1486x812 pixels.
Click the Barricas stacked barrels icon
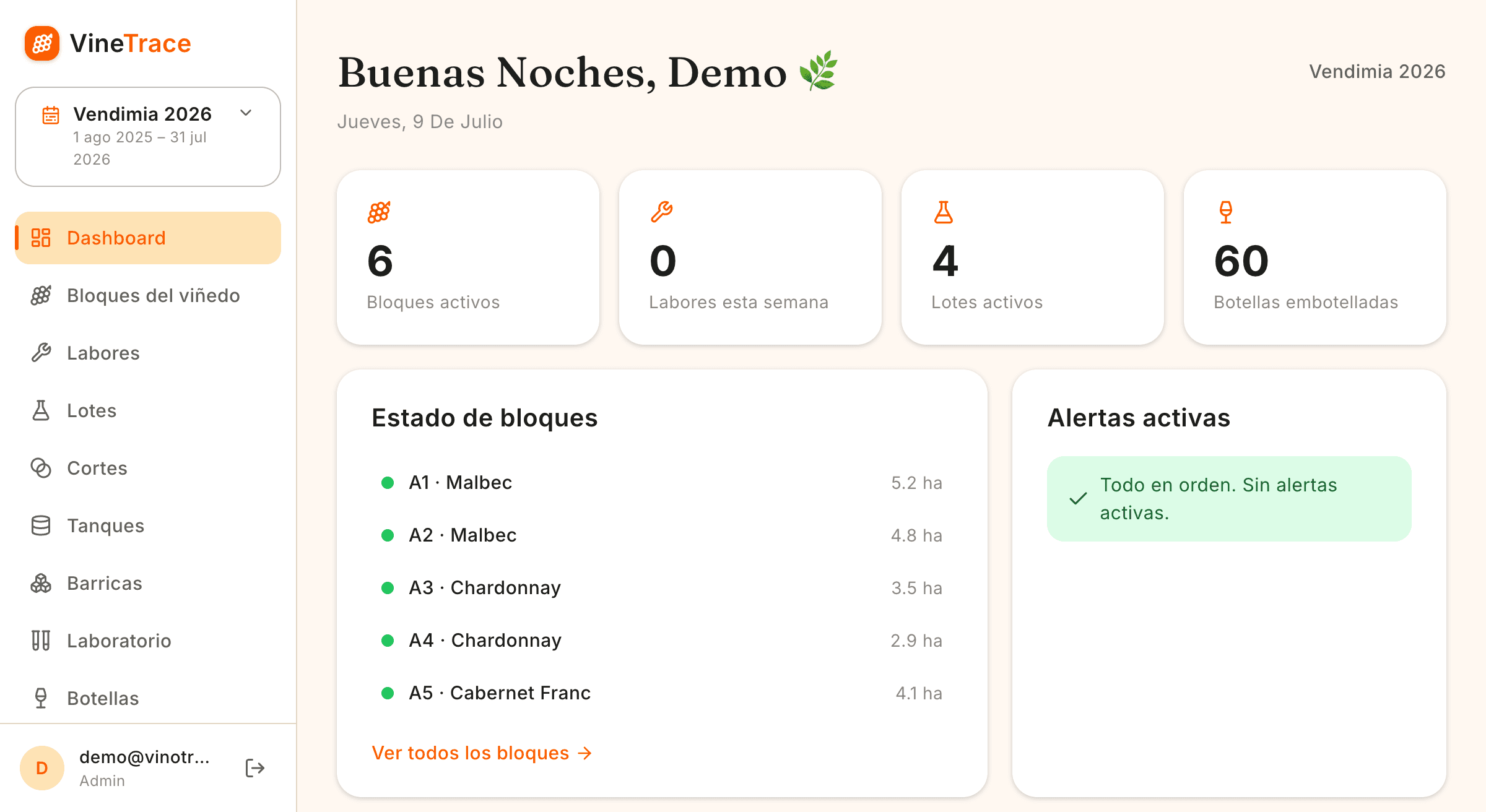tap(41, 583)
